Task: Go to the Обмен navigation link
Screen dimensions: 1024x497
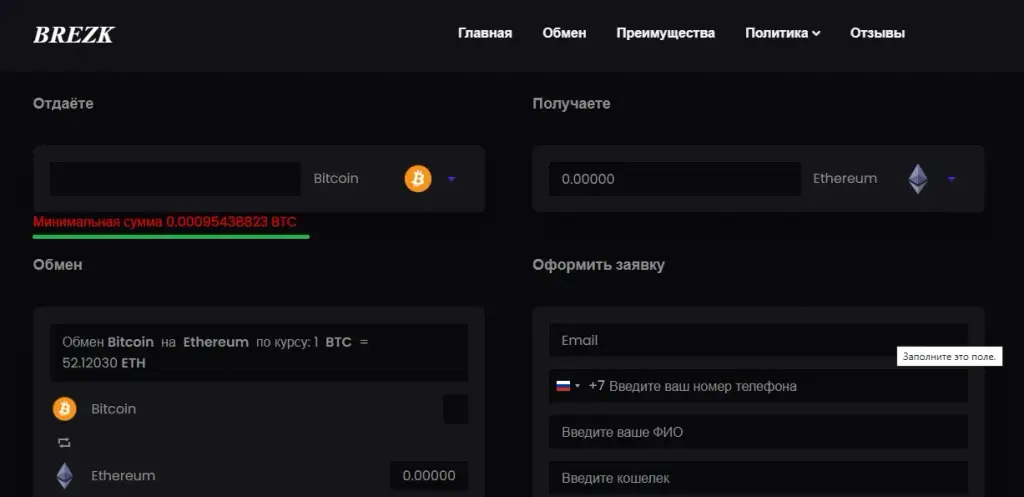Action: (564, 33)
